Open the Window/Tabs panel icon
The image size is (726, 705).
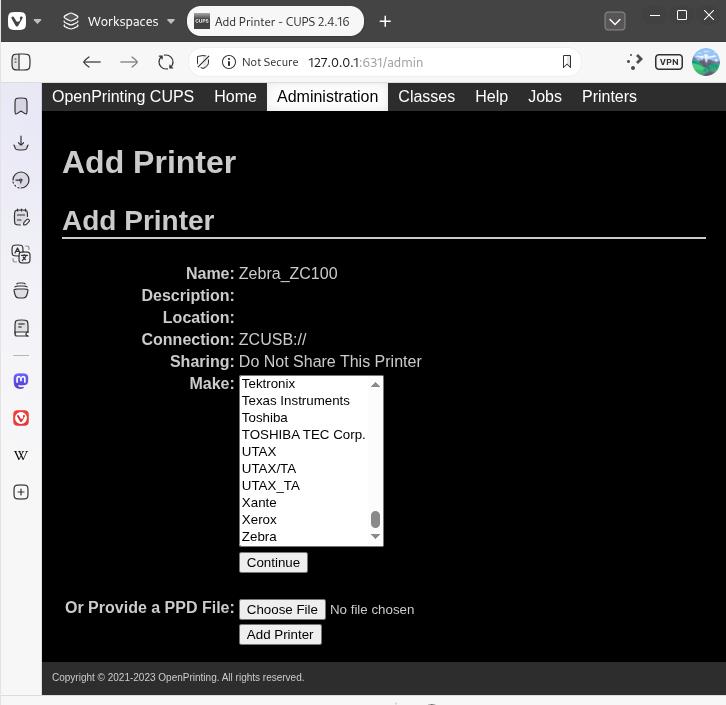[x=21, y=291]
